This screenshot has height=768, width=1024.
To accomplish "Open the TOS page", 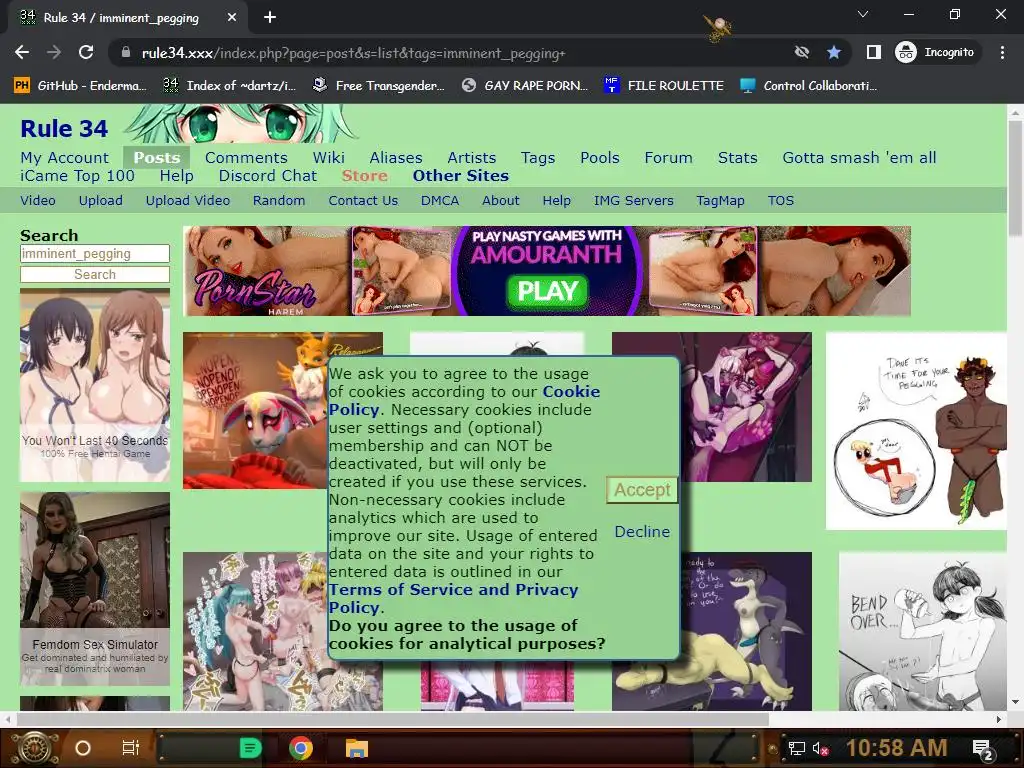I will point(780,200).
